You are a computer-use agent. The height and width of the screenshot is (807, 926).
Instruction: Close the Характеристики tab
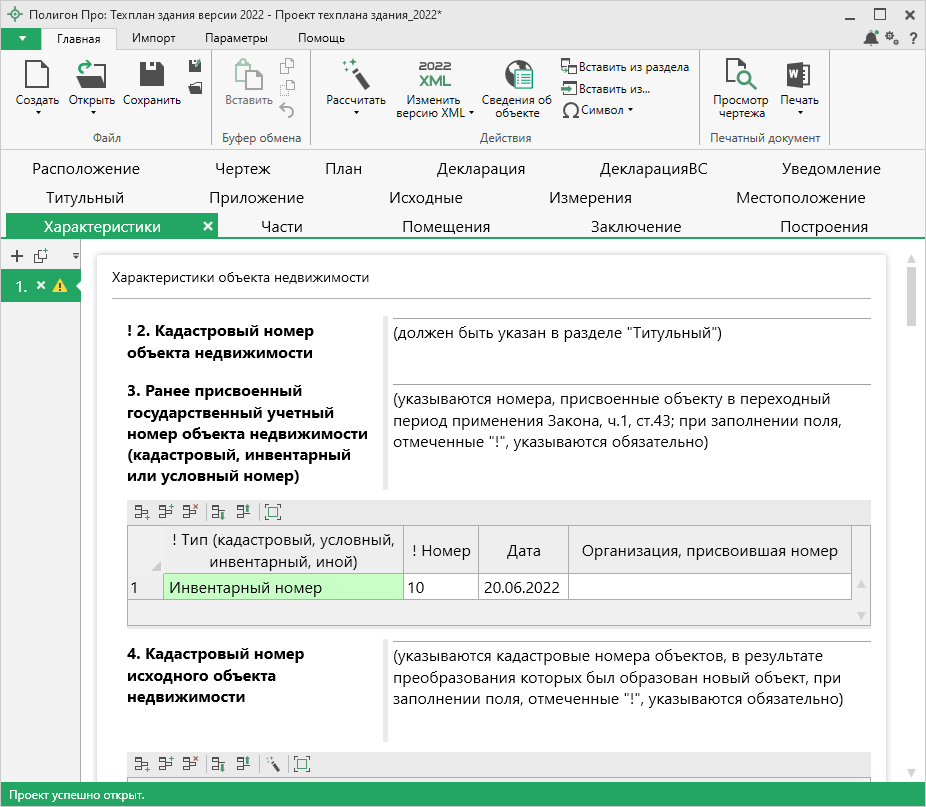point(208,226)
